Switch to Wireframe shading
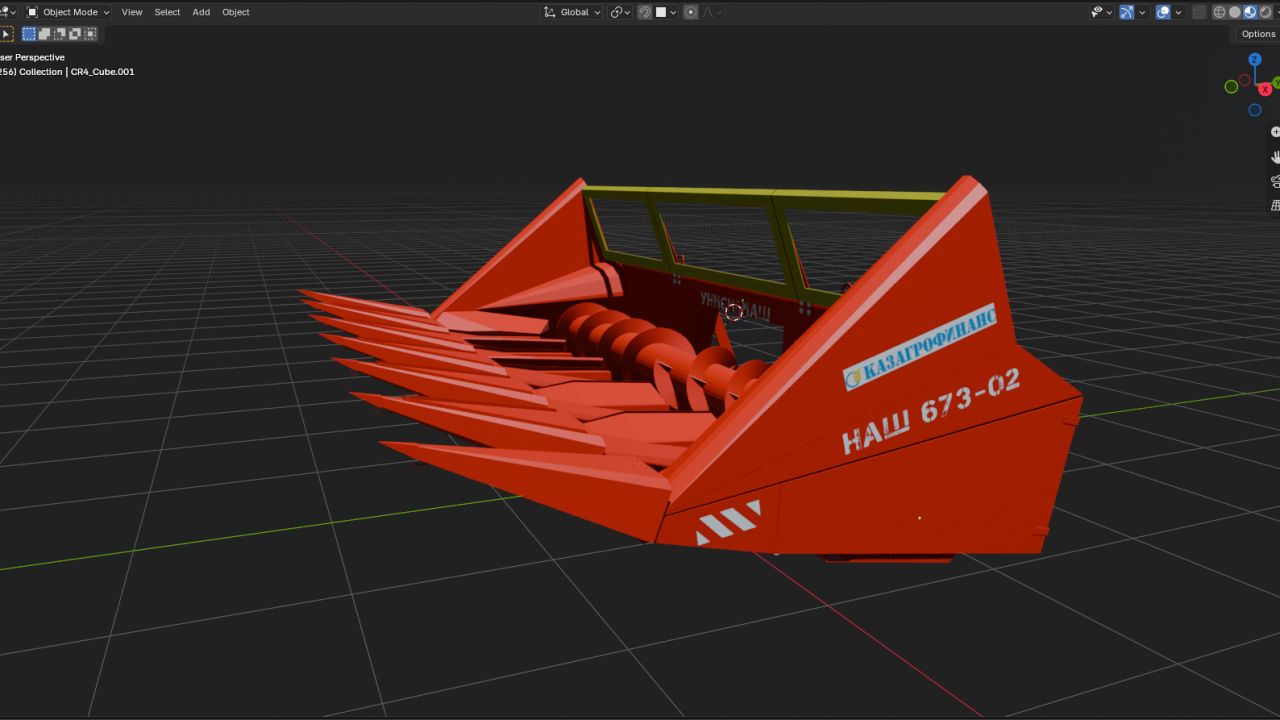The height and width of the screenshot is (720, 1280). [1219, 12]
